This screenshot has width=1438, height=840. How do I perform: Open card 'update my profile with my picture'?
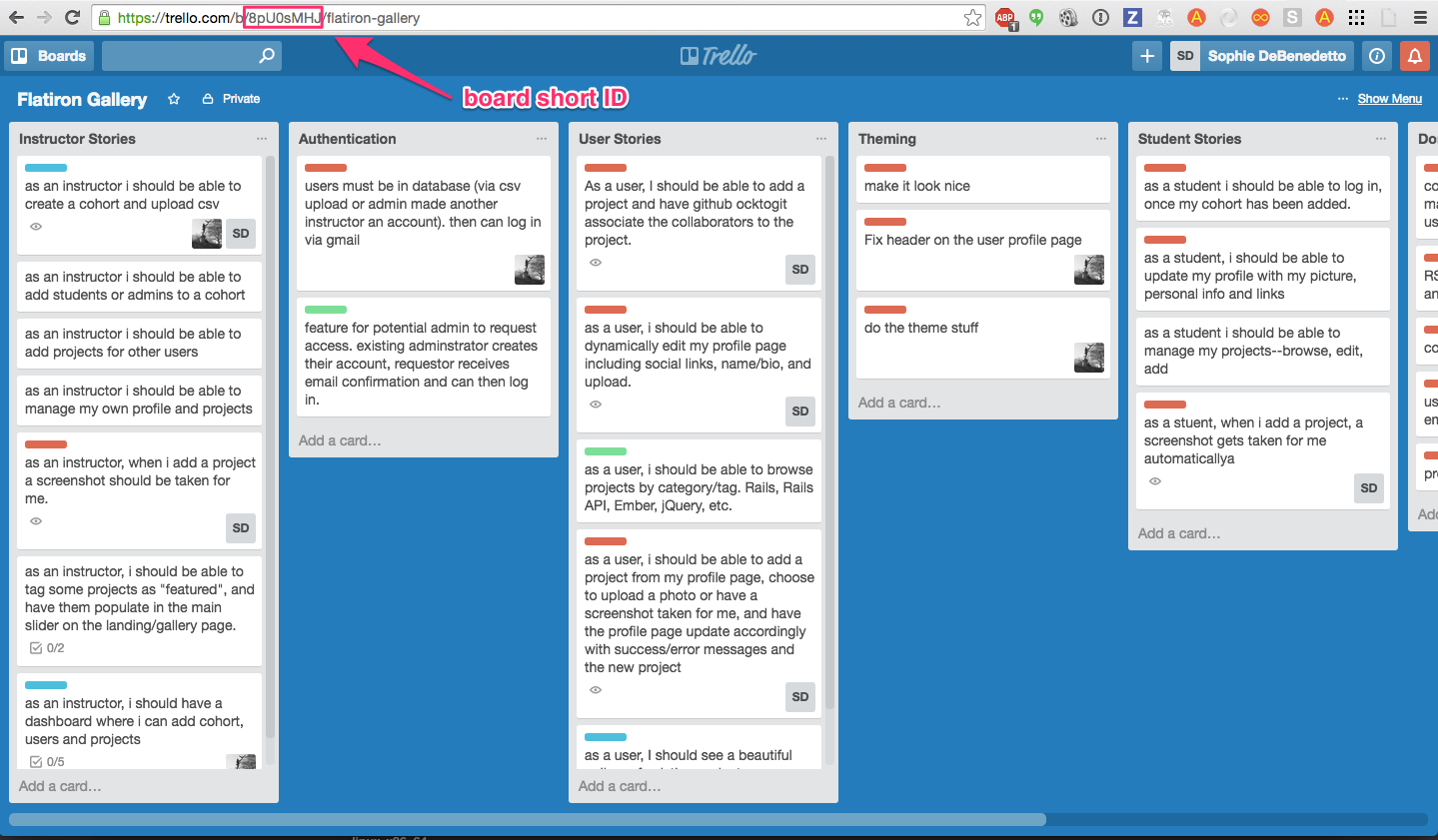coord(1263,269)
